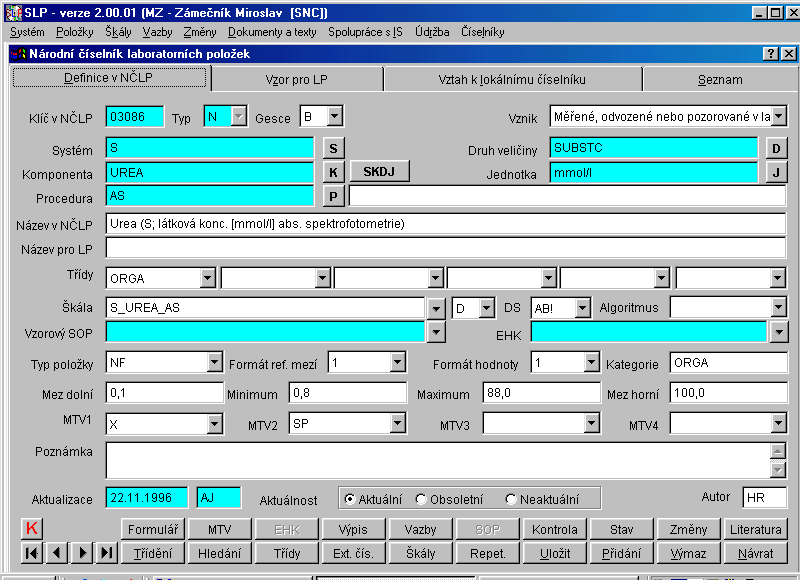
Task: Click the K lookup button beside Komponenta
Action: tap(335, 172)
